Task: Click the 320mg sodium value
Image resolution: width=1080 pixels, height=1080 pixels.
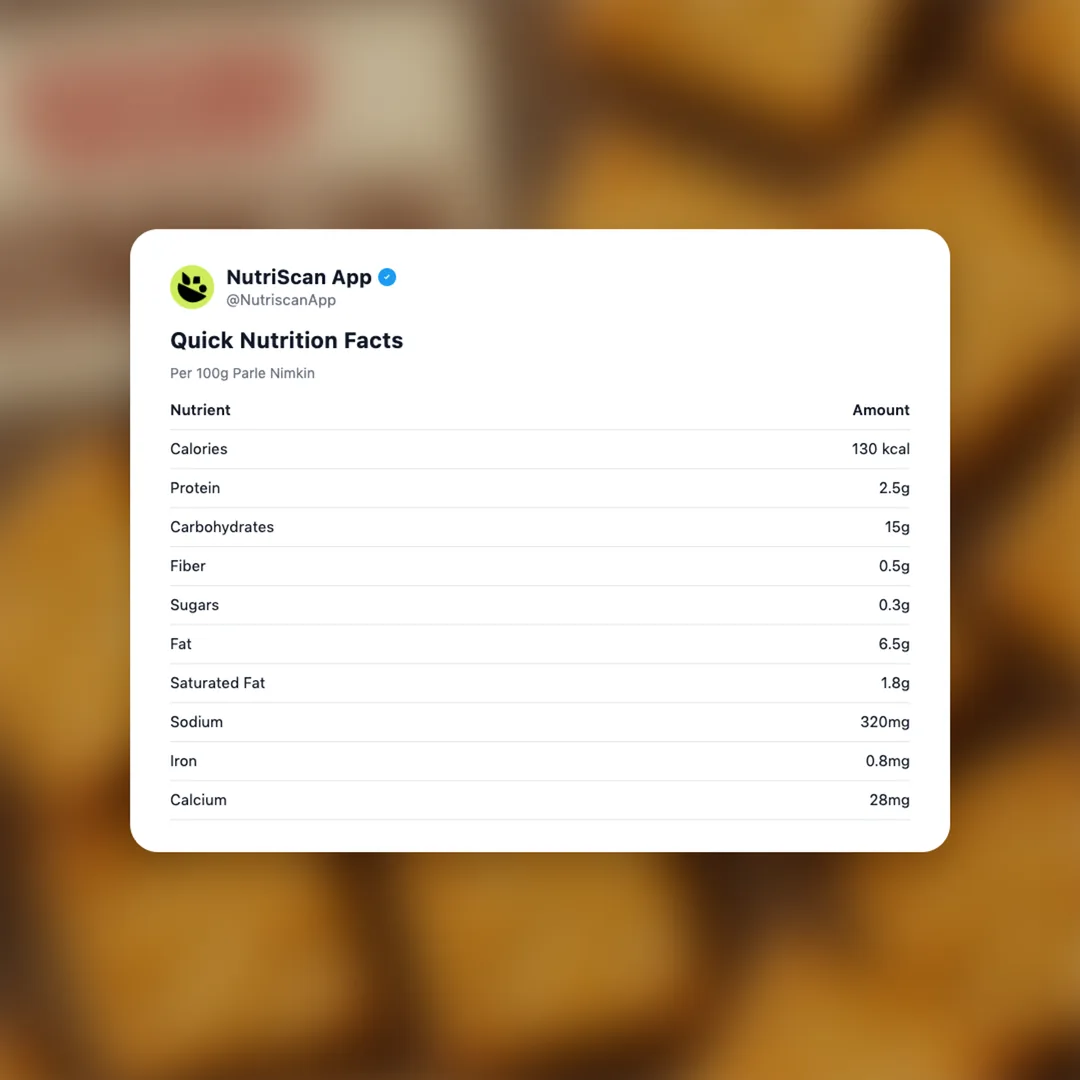Action: pyautogui.click(x=884, y=722)
